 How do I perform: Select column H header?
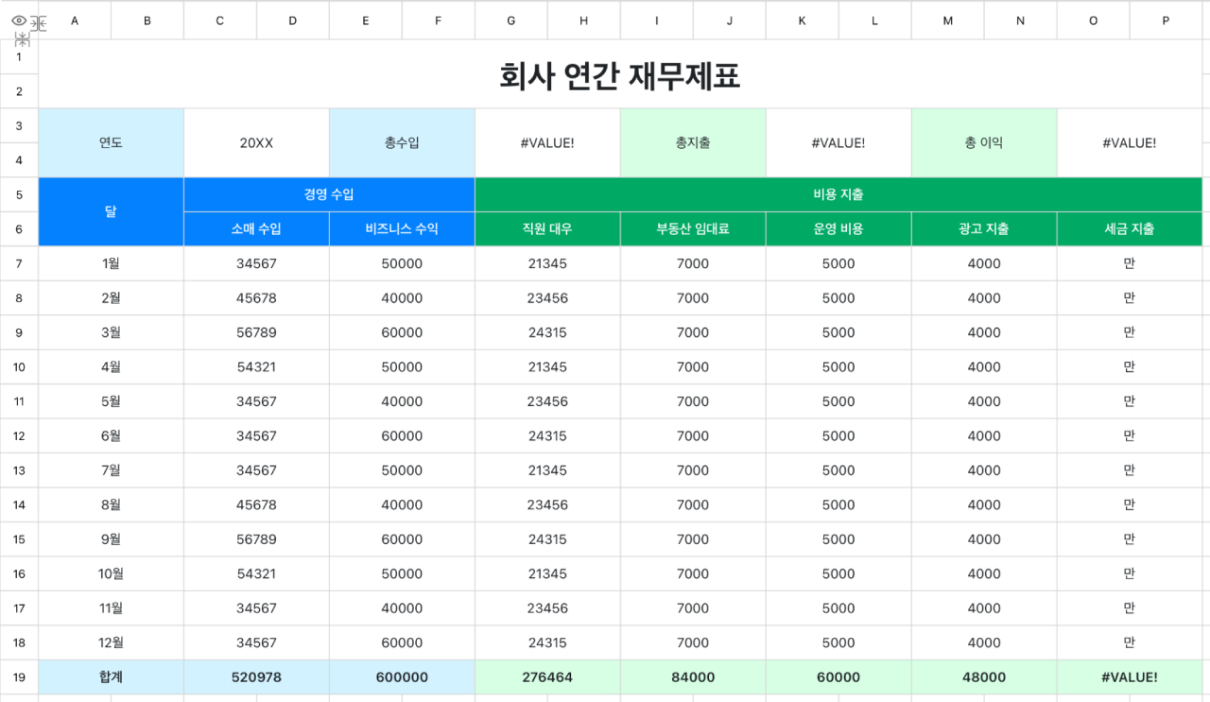584,20
